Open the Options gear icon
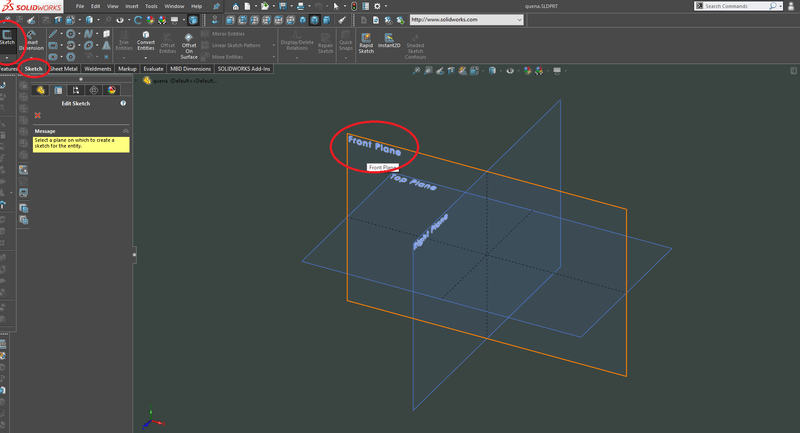800x433 pixels. [377, 6]
